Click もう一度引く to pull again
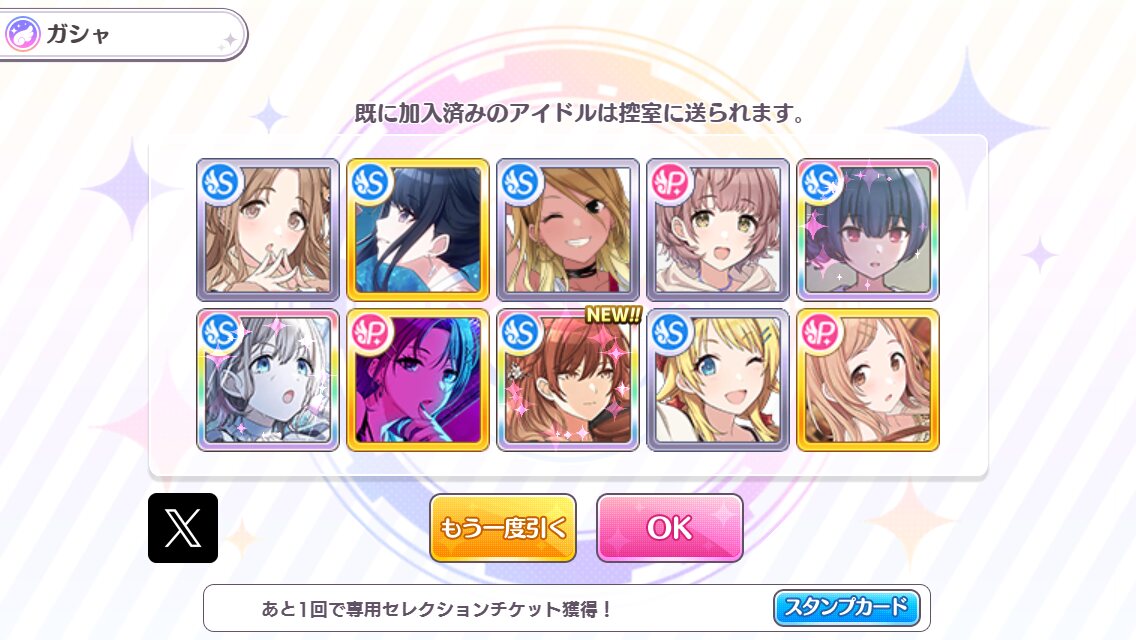The image size is (1136, 640). (503, 528)
